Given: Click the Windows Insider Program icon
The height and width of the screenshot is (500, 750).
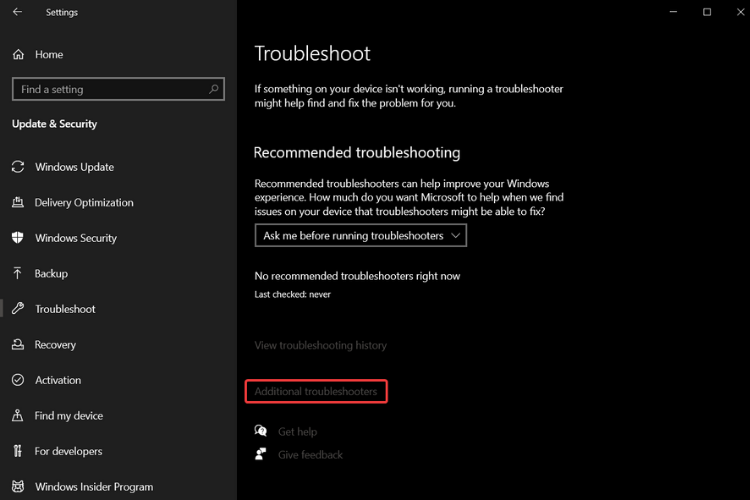Looking at the screenshot, I should pos(18,487).
